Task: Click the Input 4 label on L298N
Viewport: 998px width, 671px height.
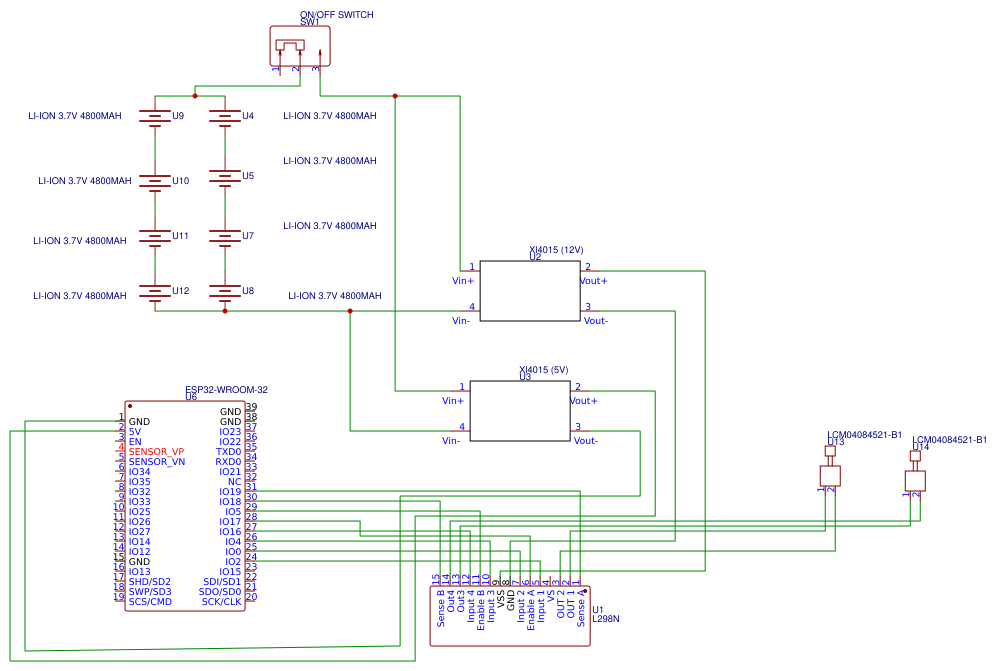Action: [471, 605]
